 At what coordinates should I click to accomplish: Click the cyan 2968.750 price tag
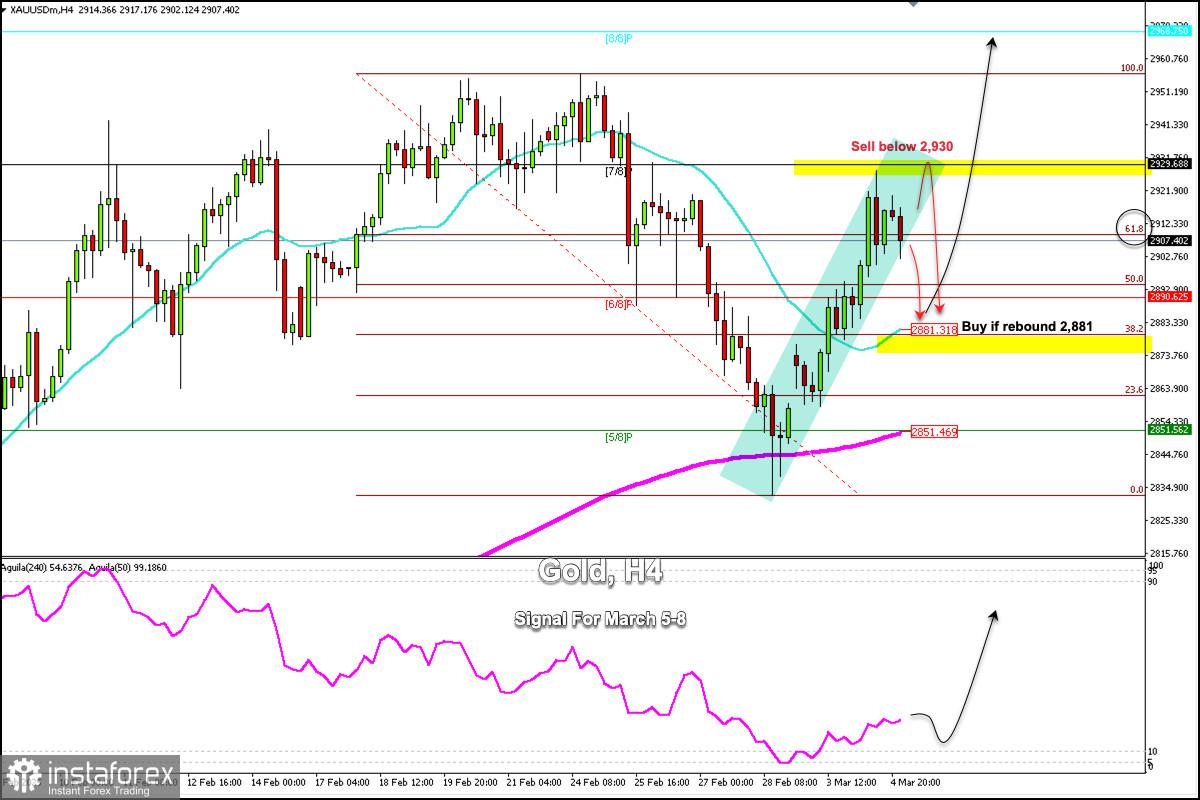(1169, 31)
